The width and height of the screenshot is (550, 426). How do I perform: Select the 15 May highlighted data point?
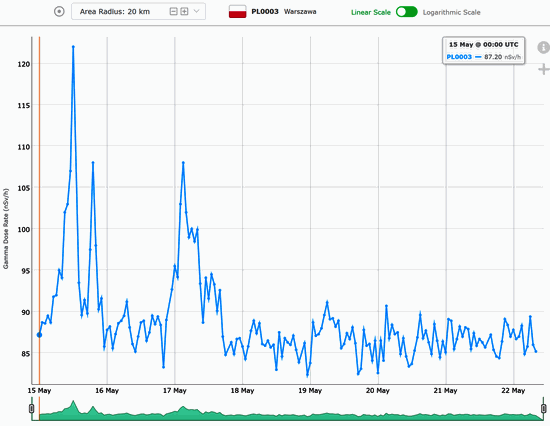pyautogui.click(x=39, y=335)
